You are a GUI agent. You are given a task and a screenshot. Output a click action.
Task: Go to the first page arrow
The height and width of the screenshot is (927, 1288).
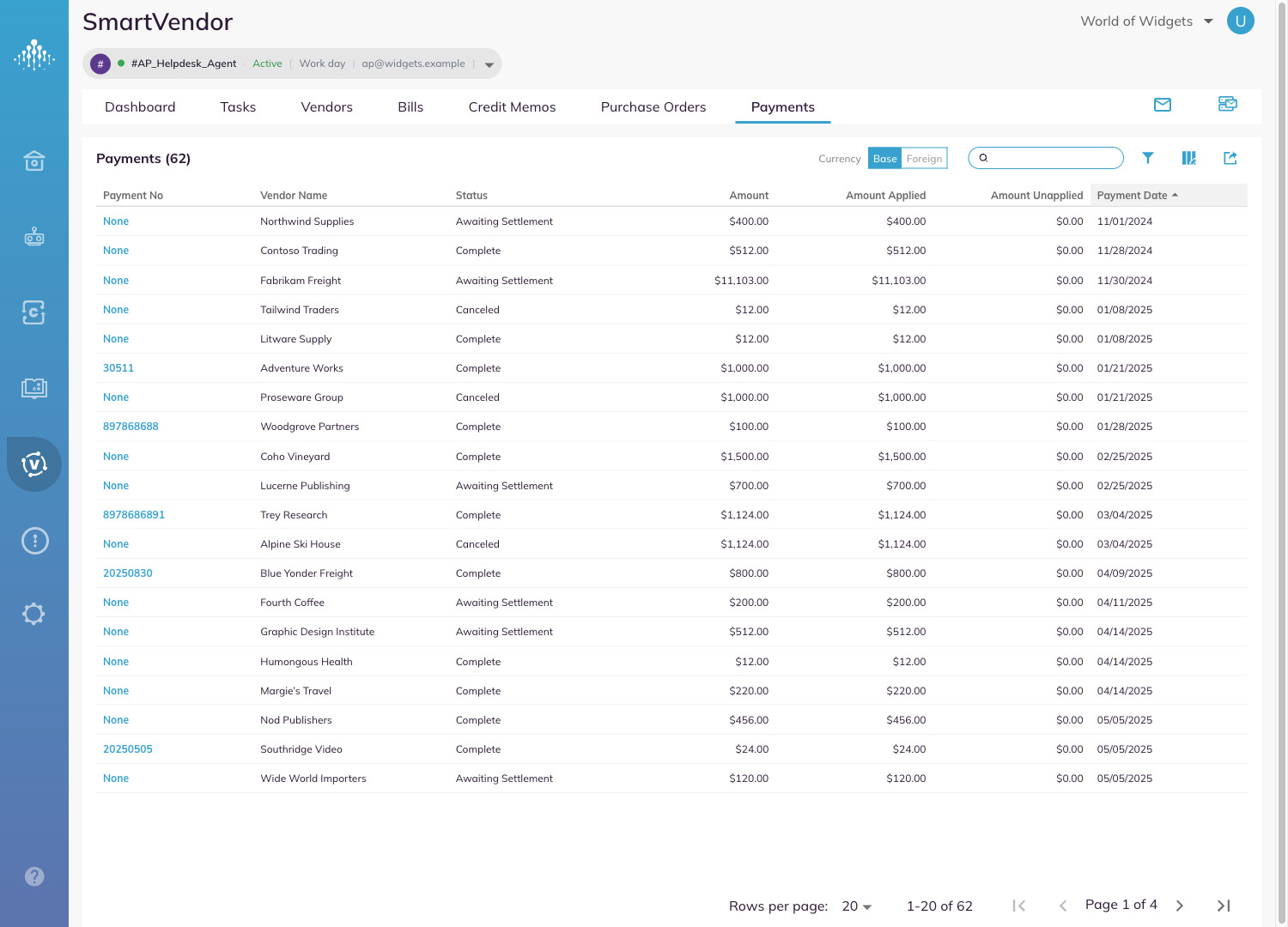[x=1019, y=906]
